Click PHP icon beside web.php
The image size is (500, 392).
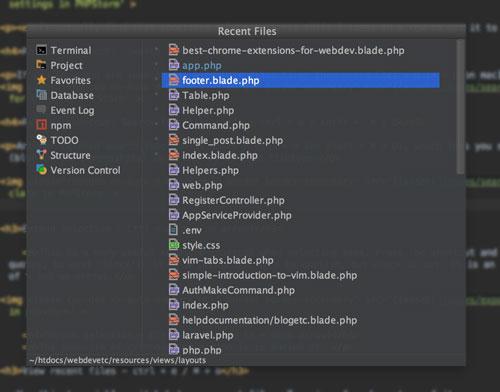click(174, 185)
